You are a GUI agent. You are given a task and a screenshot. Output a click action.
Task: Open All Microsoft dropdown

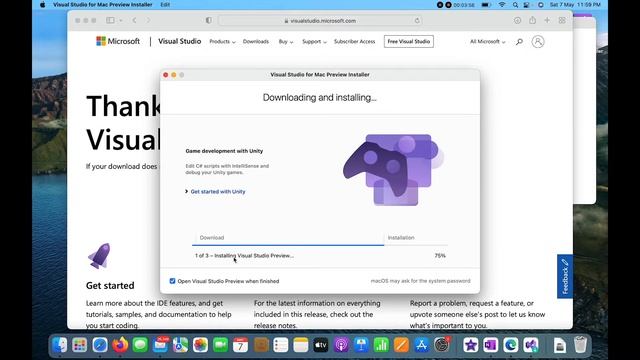pyautogui.click(x=487, y=42)
